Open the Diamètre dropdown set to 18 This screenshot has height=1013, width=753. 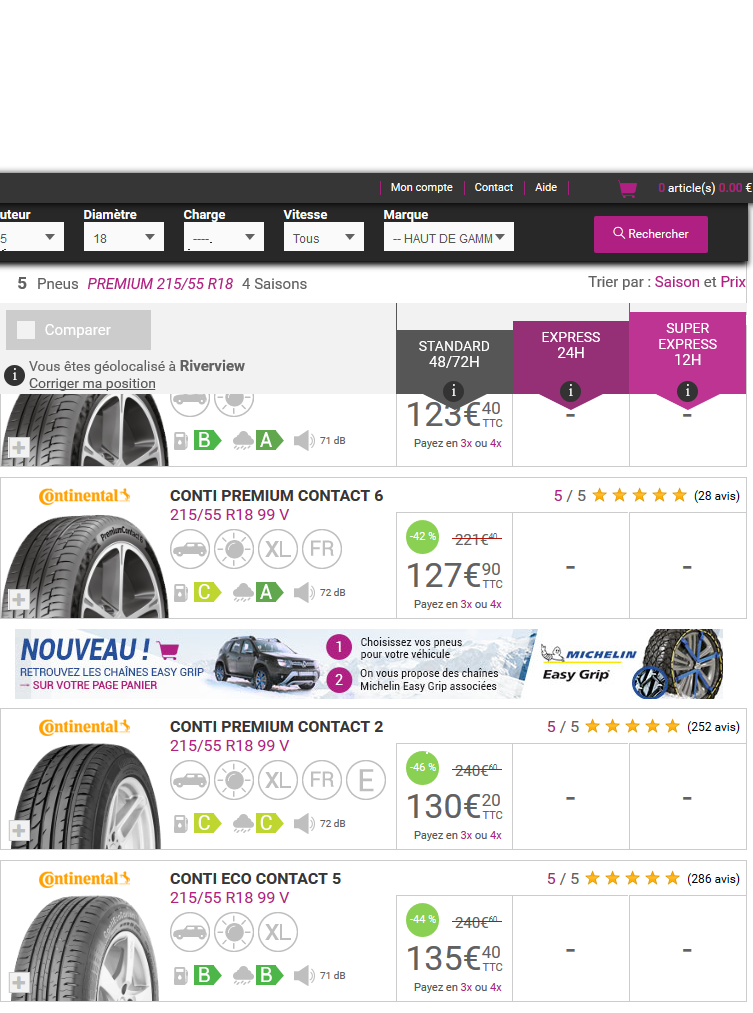123,237
